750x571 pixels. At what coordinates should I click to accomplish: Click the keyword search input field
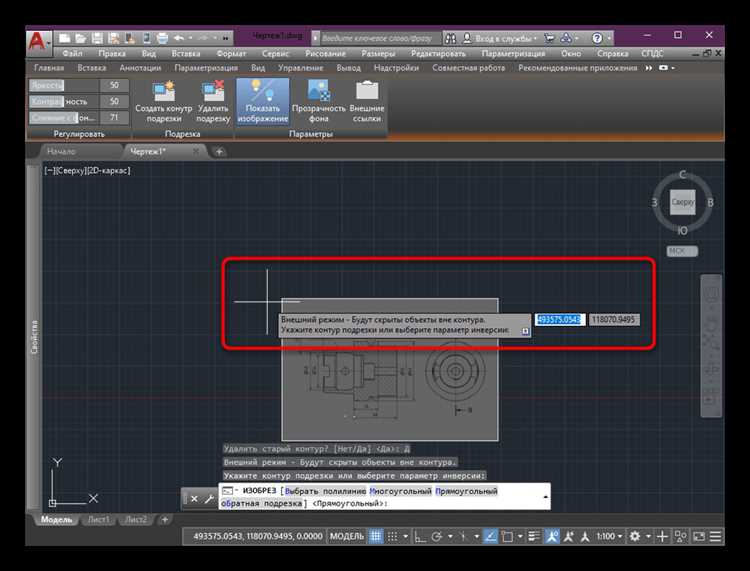click(x=378, y=38)
